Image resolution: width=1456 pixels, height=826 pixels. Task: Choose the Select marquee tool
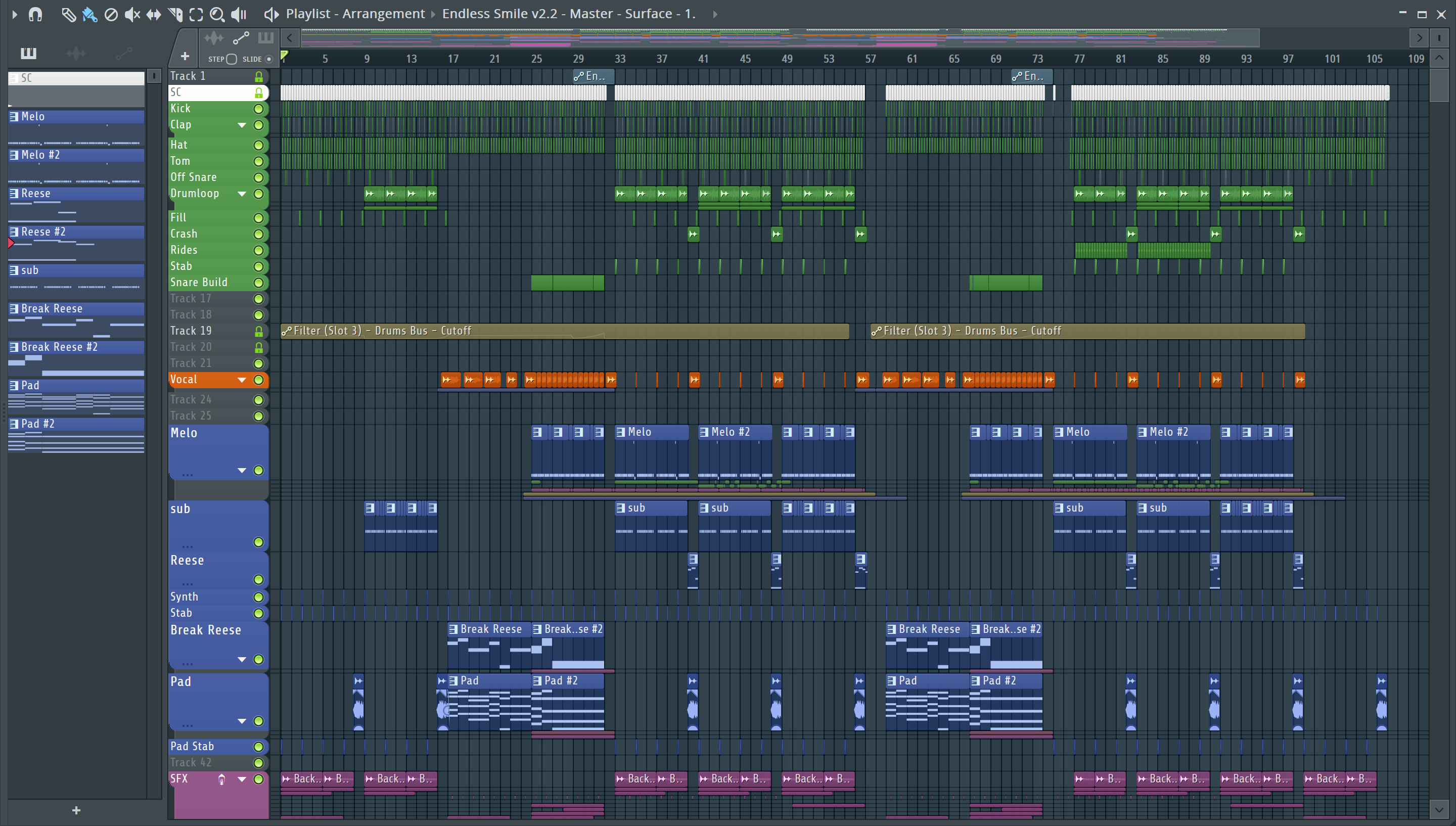pos(196,14)
